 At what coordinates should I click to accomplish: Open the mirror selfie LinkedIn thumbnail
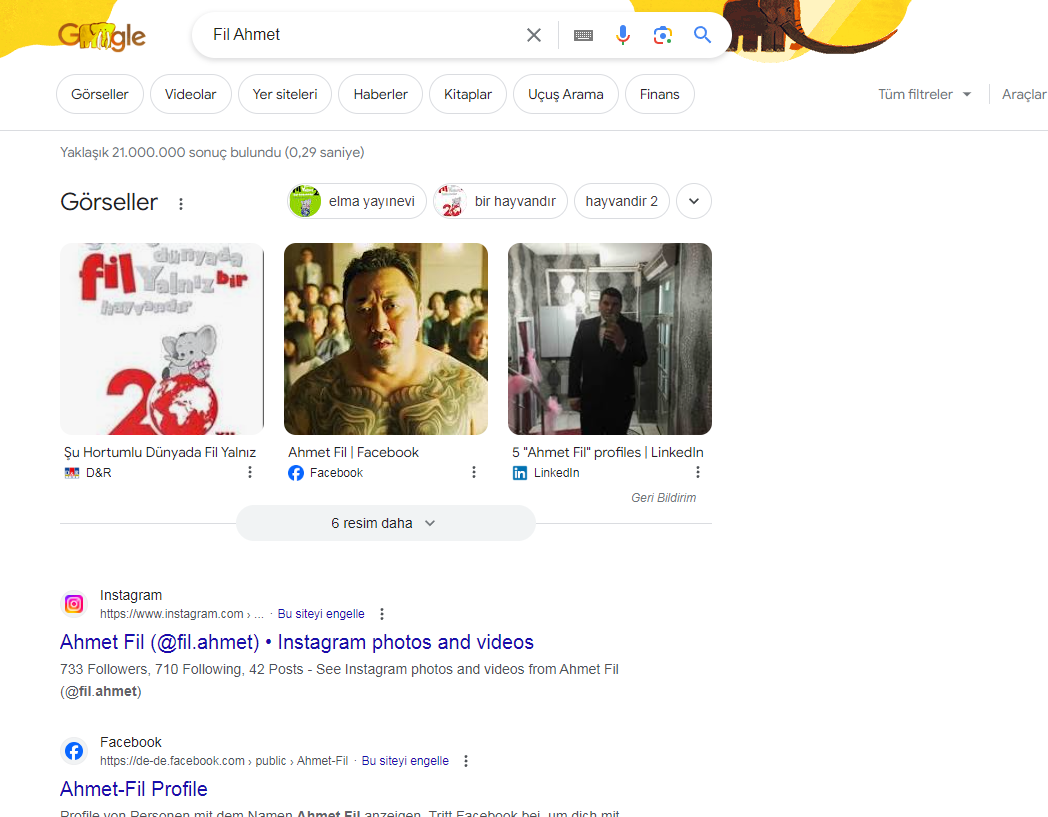tap(610, 338)
